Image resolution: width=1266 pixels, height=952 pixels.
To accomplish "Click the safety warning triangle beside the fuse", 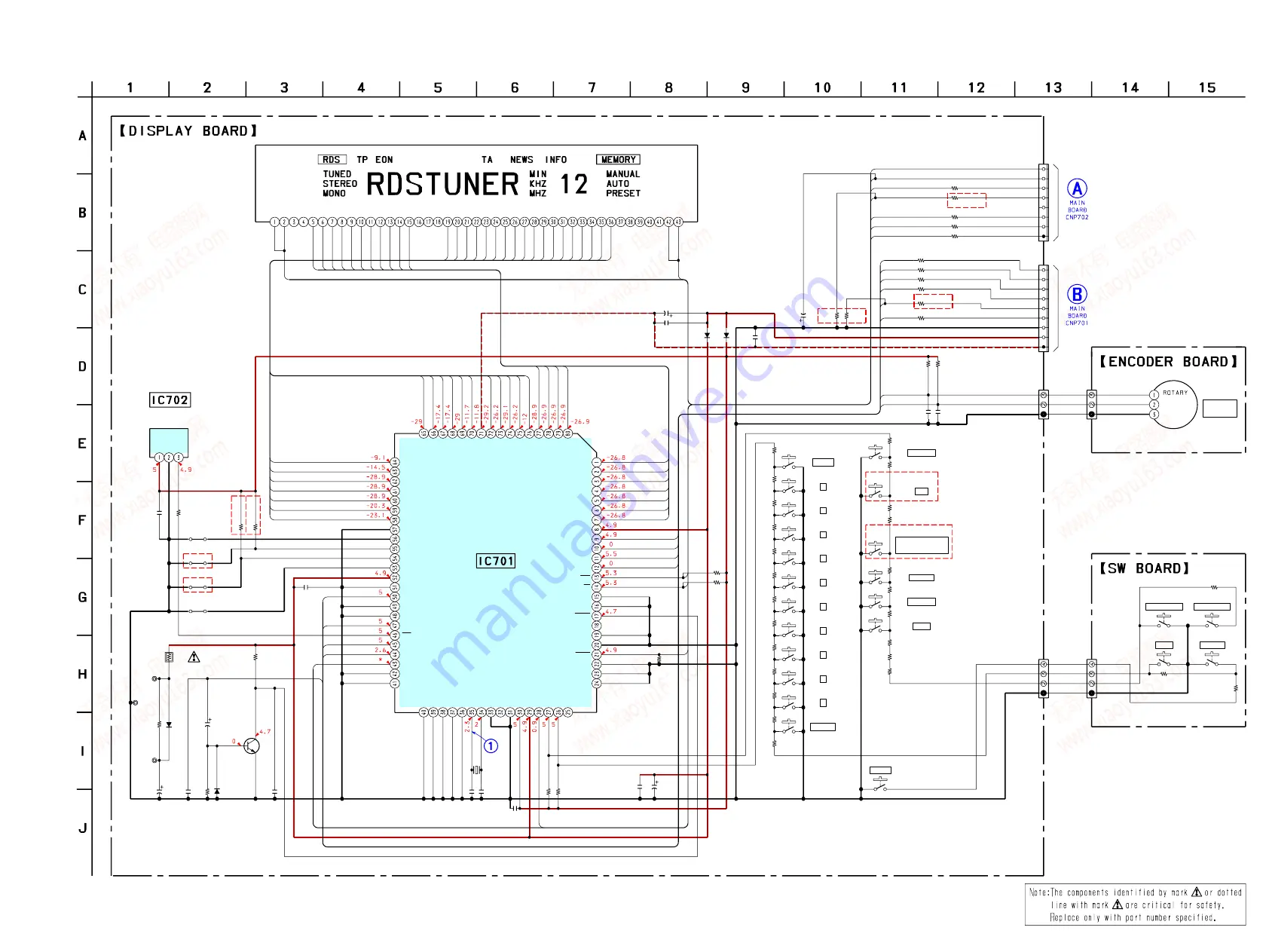I will 194,657.
